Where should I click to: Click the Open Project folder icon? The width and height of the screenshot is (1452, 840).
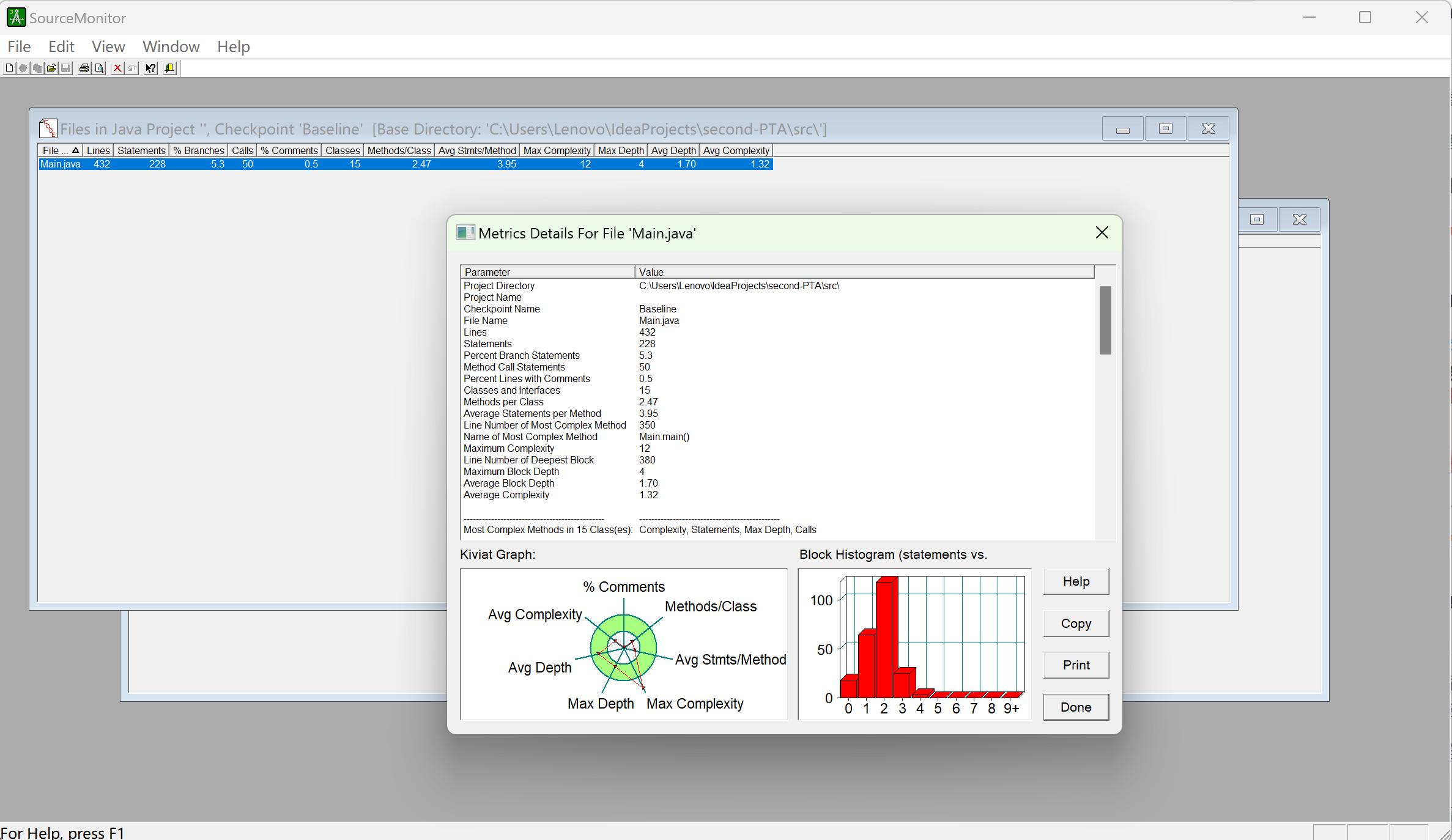[52, 68]
